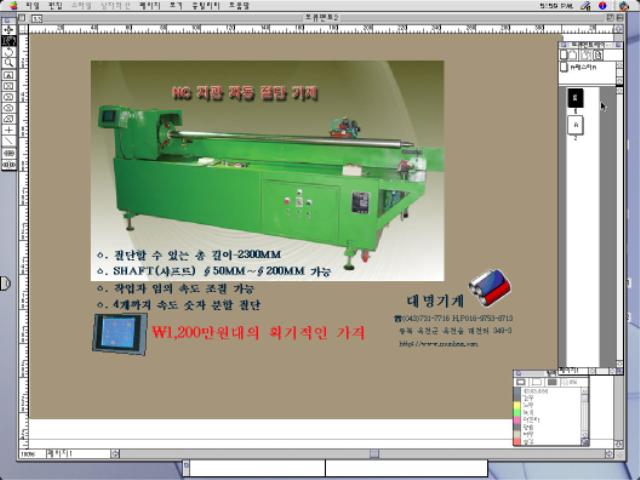Screen dimensions: 640x480
Task: Open the Apple menu
Action: point(12,5)
